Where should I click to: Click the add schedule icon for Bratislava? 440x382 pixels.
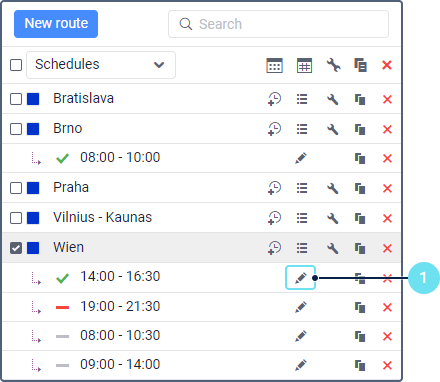[x=274, y=99]
